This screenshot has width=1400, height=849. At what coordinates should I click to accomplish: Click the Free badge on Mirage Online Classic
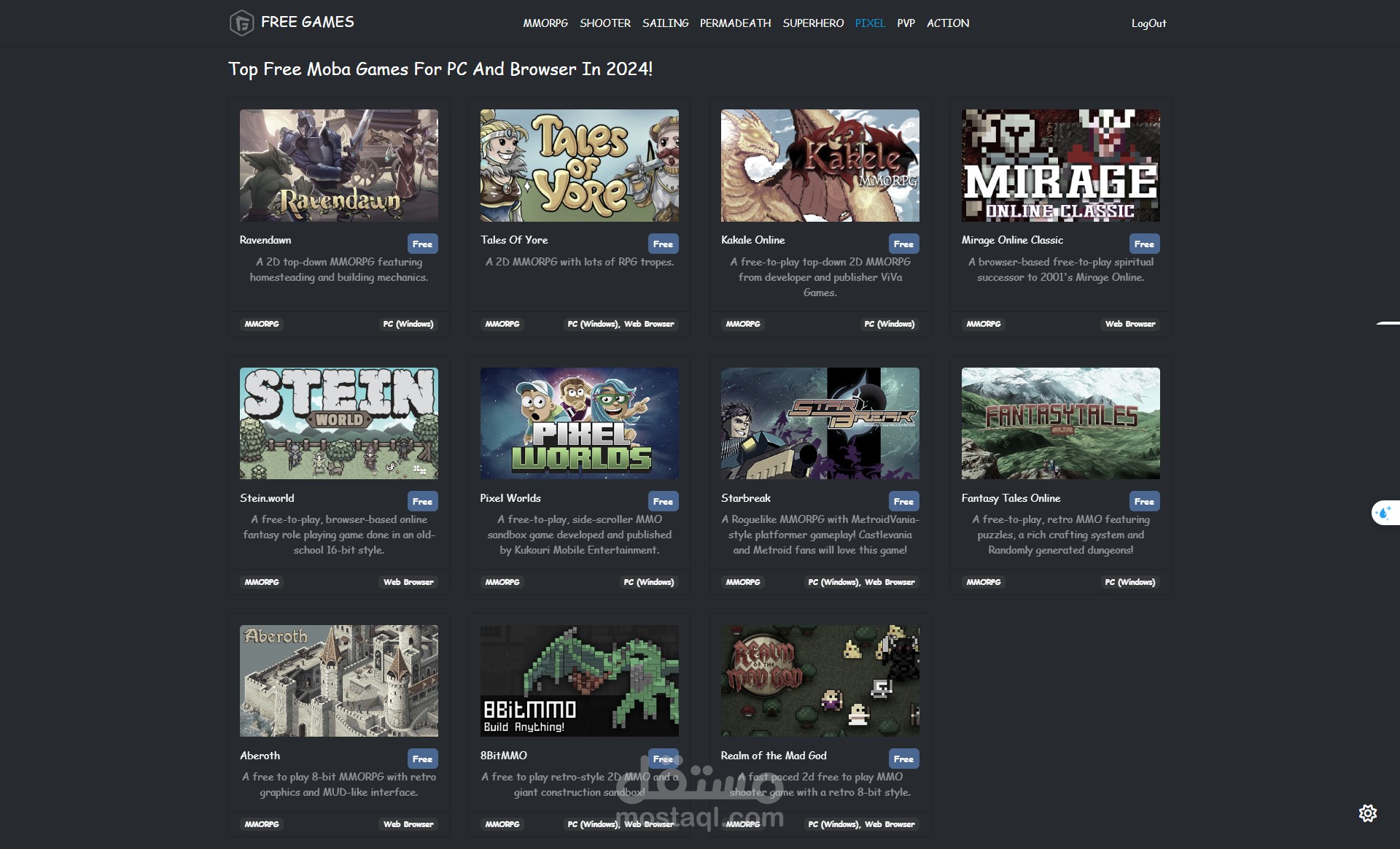point(1144,244)
